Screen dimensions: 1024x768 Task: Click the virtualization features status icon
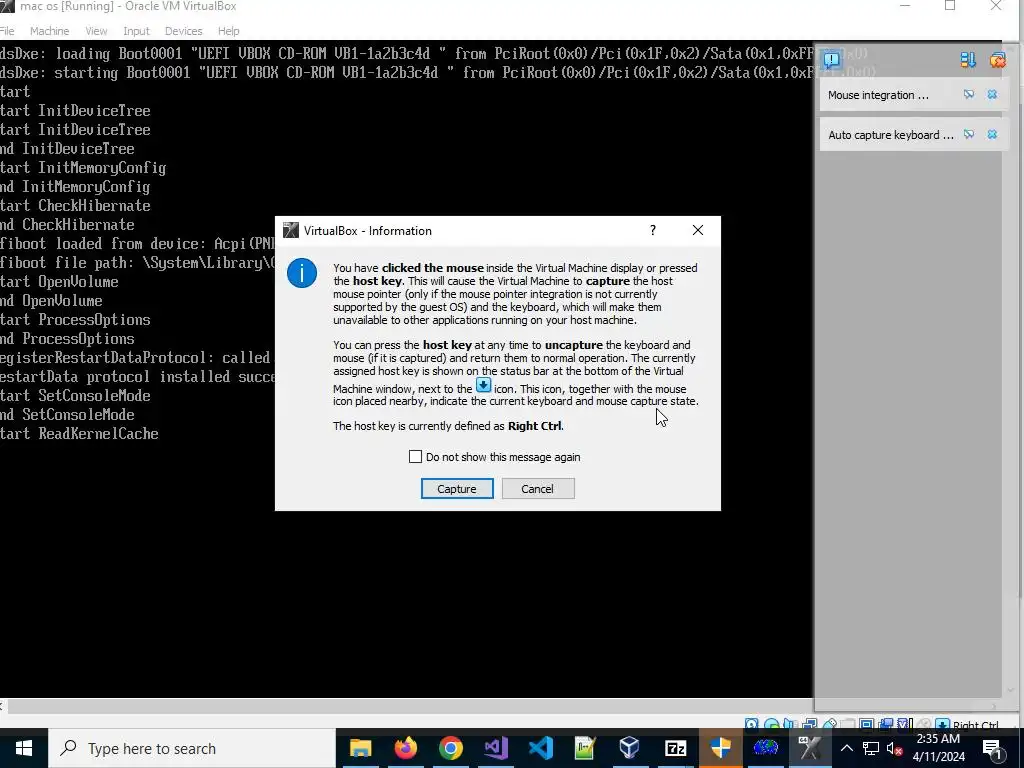[x=904, y=724]
